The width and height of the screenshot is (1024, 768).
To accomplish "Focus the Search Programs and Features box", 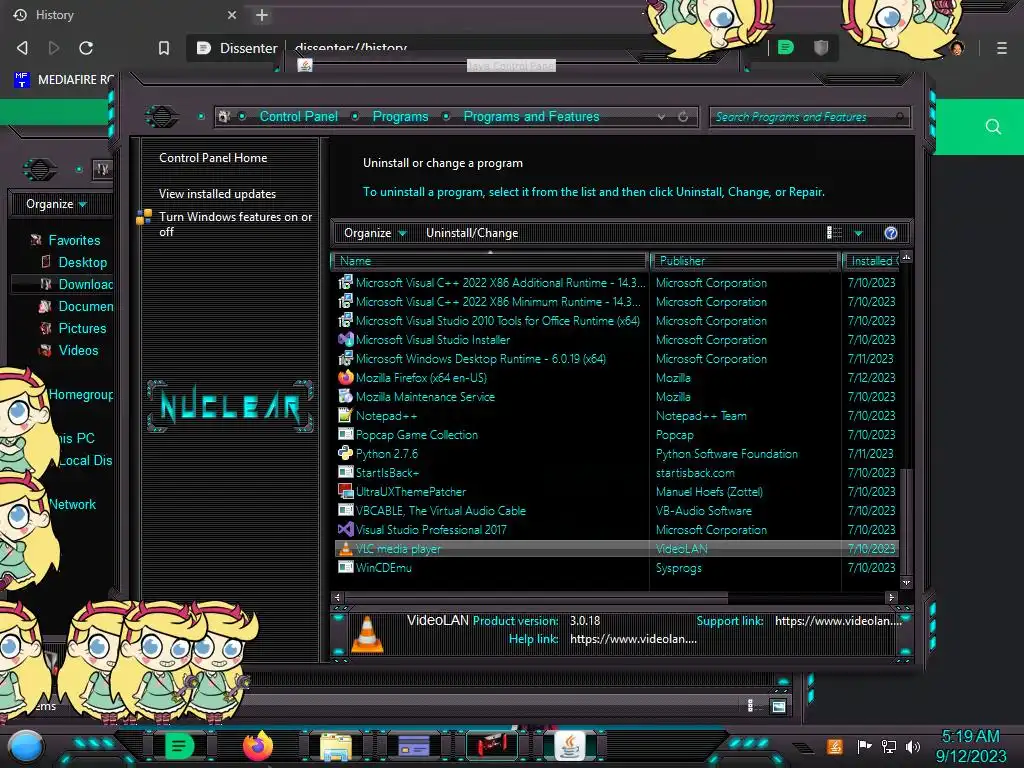I will point(809,117).
